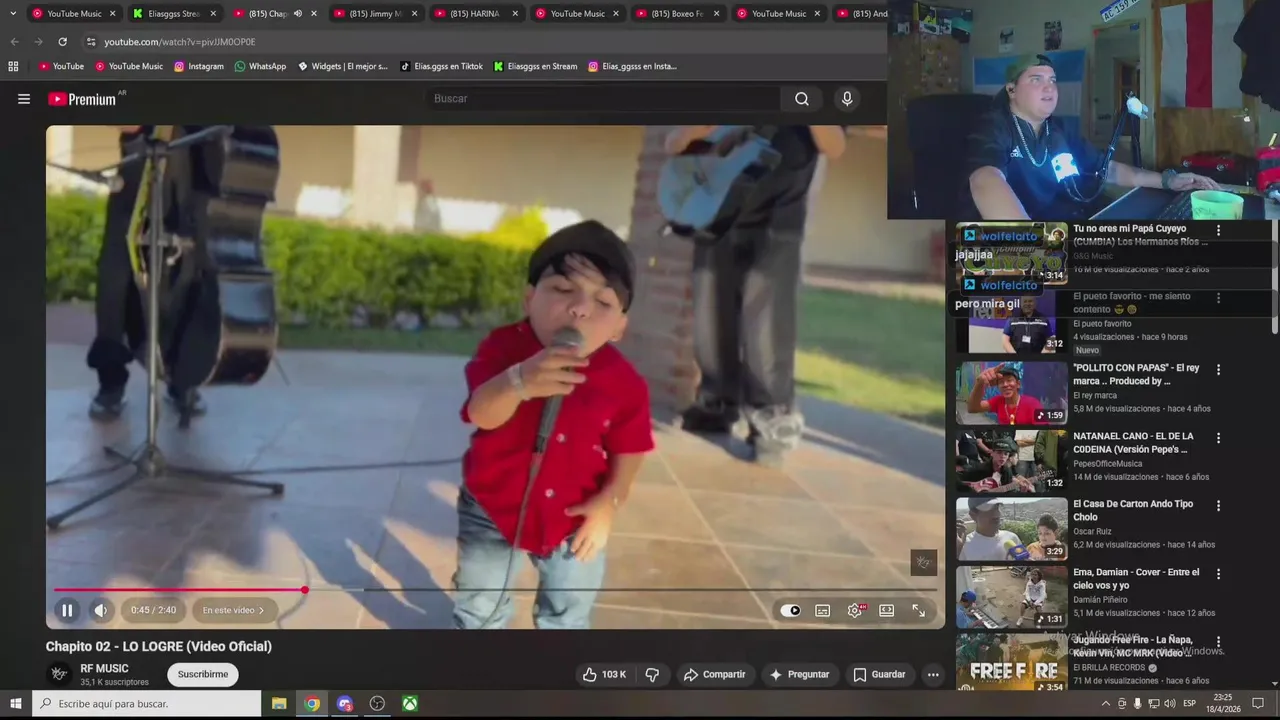1280x720 pixels.
Task: Open Xbox app from the taskbar
Action: (410, 704)
